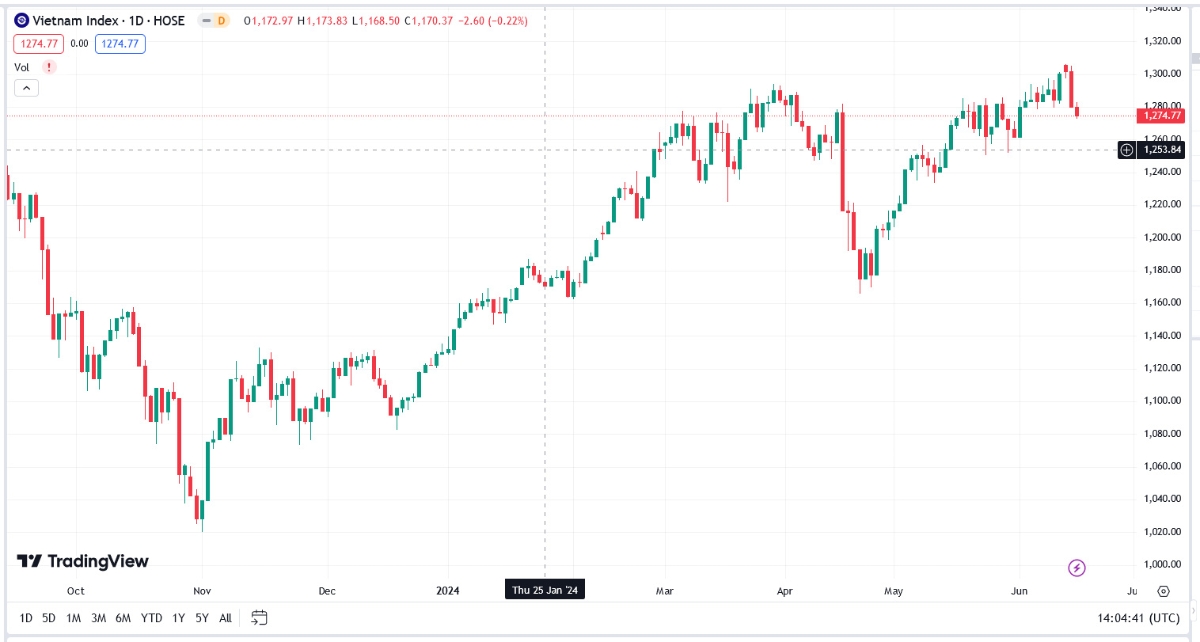Toggle the D data-mode pill next to HOSE
Screen dimensions: 1200x642
(x=216, y=20)
